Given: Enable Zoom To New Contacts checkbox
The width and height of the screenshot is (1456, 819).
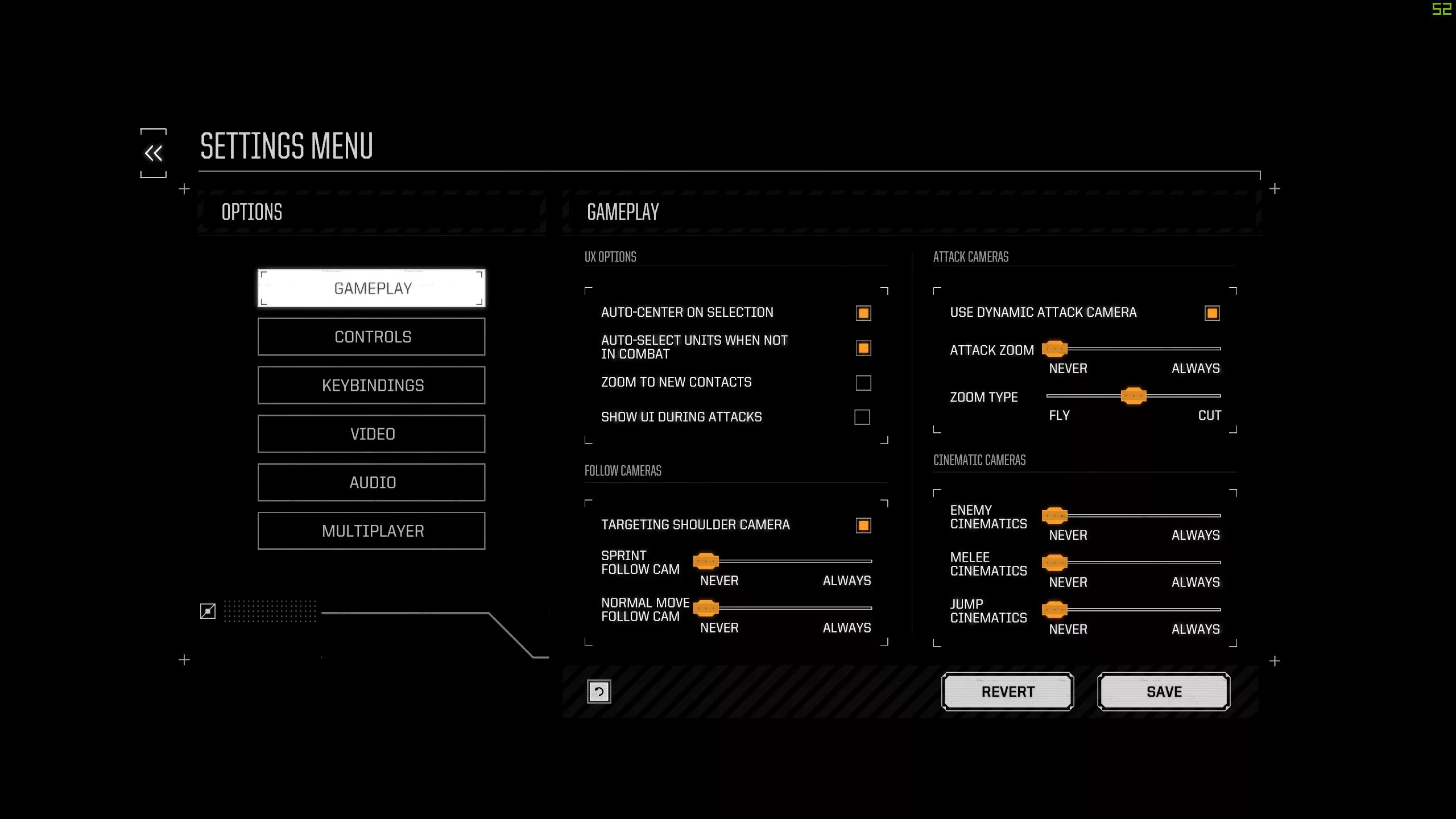Looking at the screenshot, I should (x=862, y=382).
